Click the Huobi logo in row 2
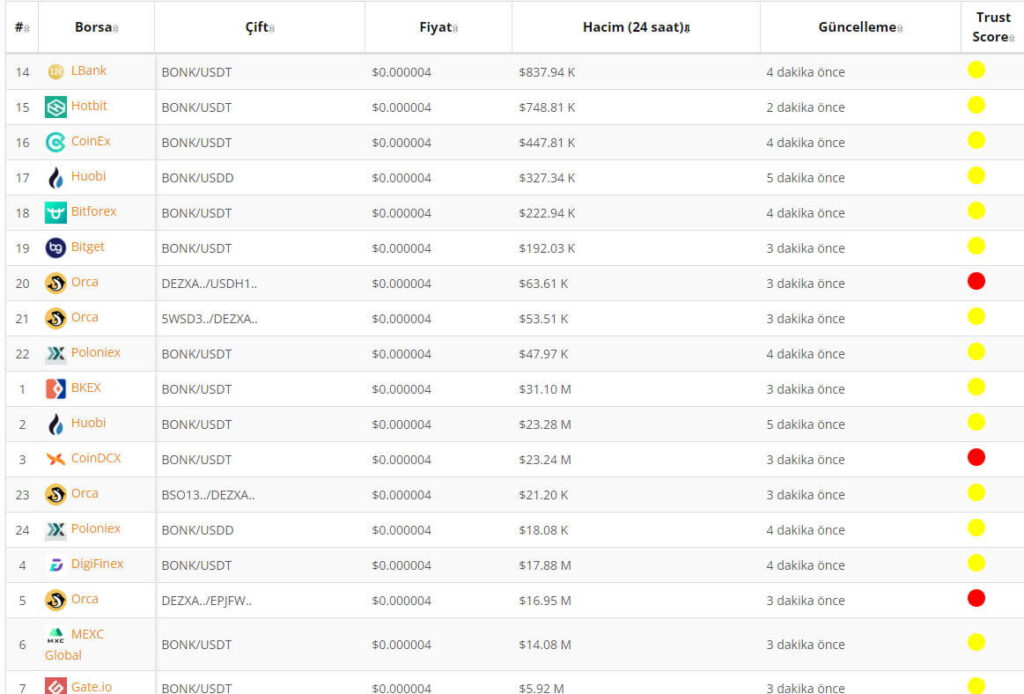This screenshot has height=694, width=1024. (x=56, y=424)
